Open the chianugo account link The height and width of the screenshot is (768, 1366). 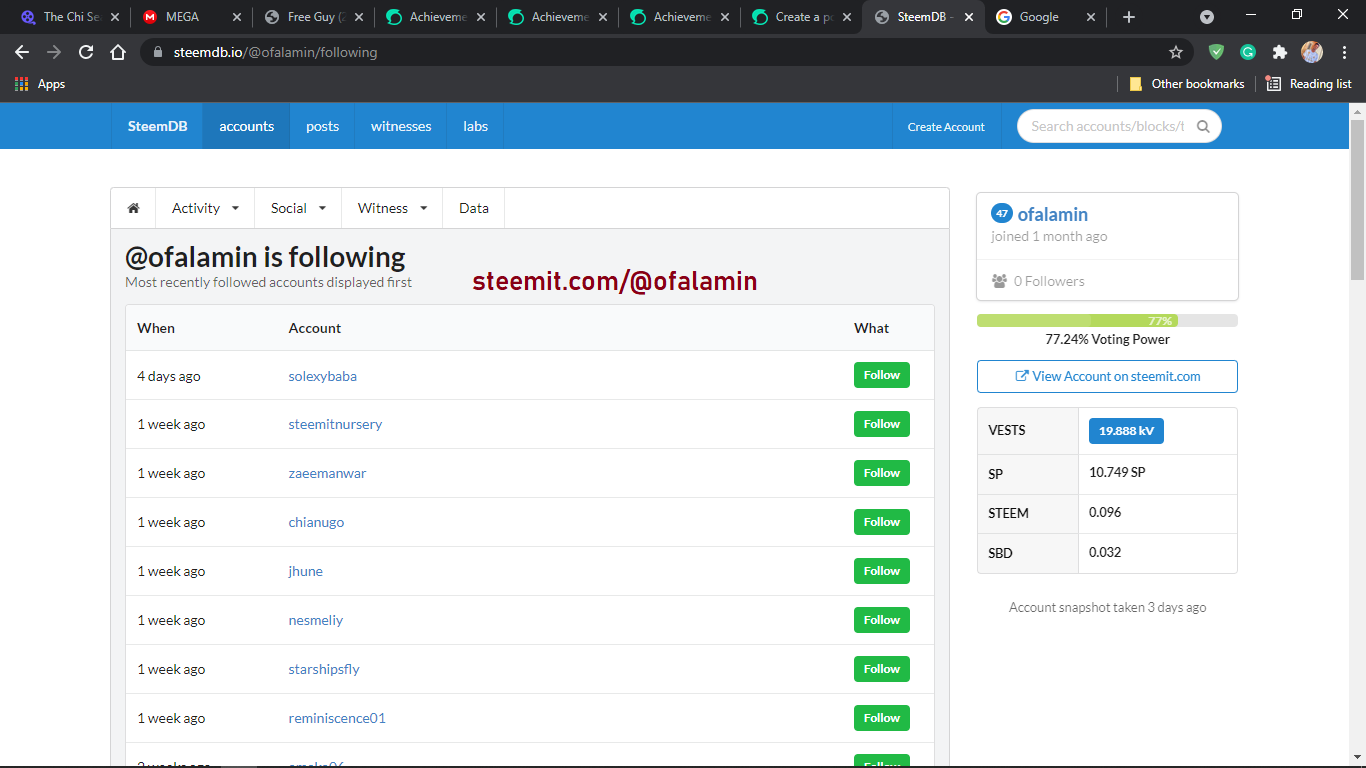[316, 522]
